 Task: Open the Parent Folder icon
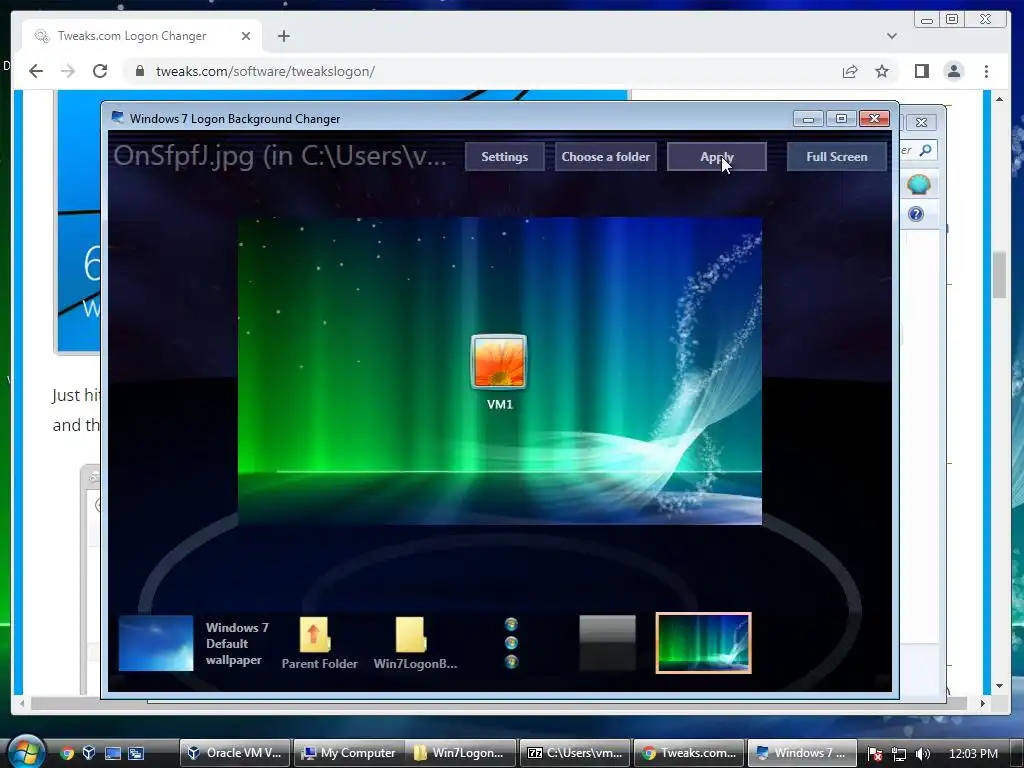click(319, 643)
